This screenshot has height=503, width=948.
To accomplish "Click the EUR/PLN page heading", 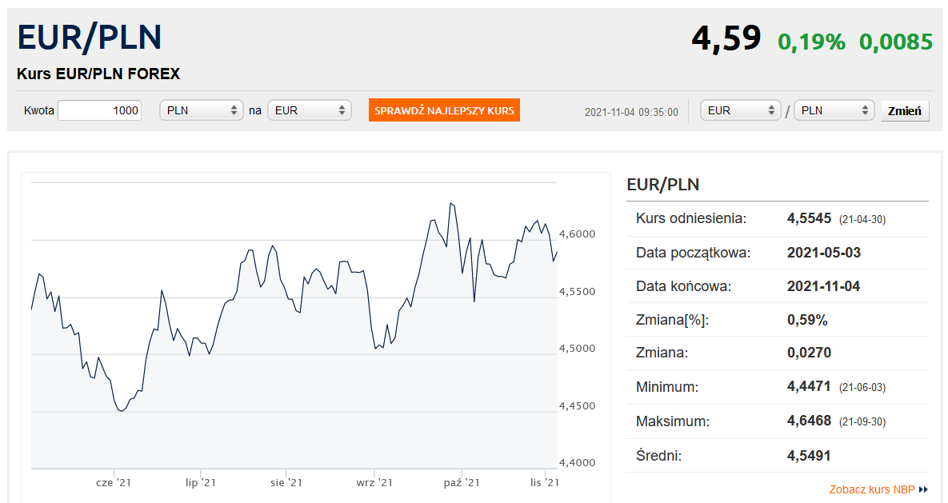I will pos(89,37).
